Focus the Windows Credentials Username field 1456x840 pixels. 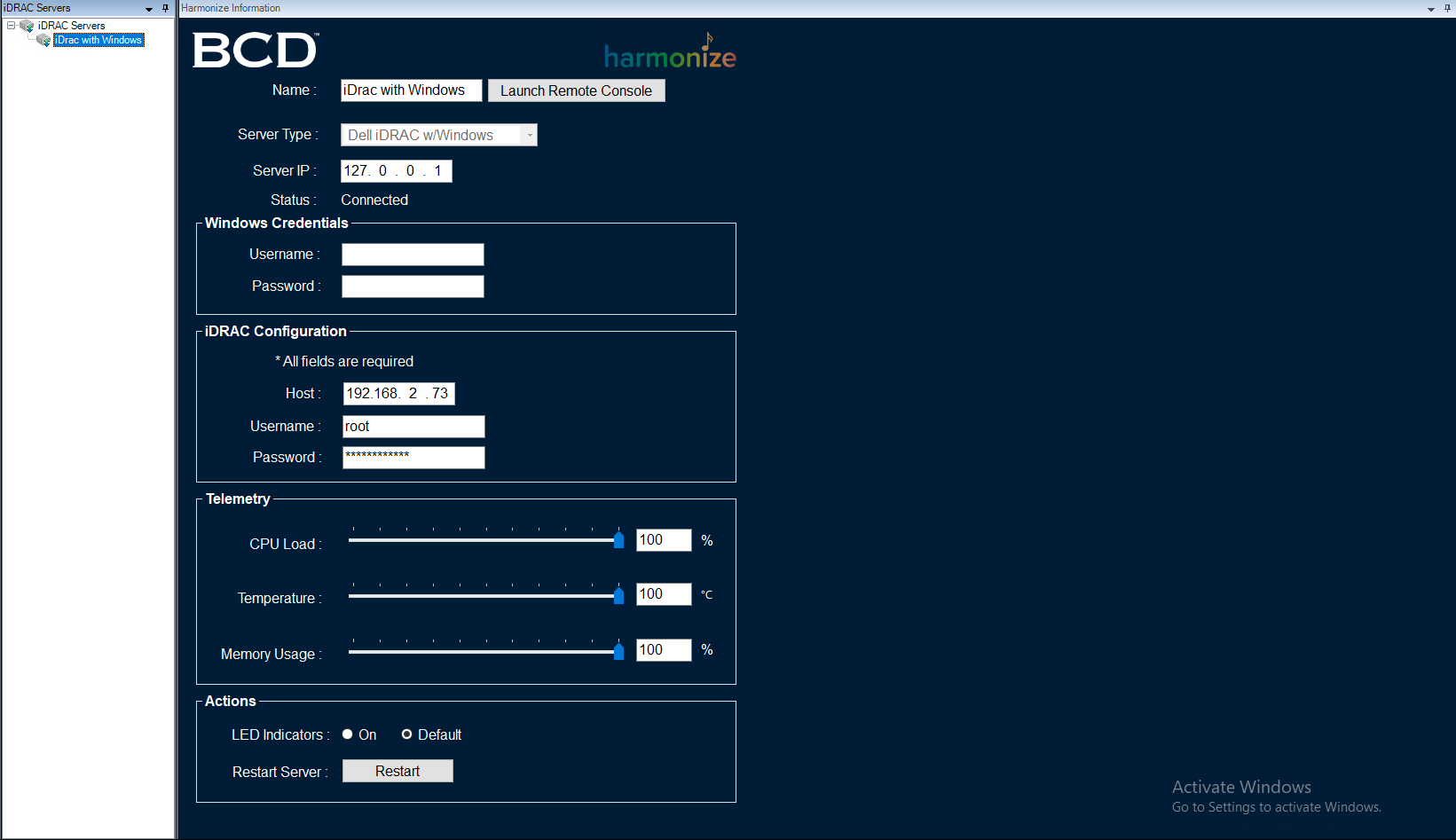tap(413, 255)
